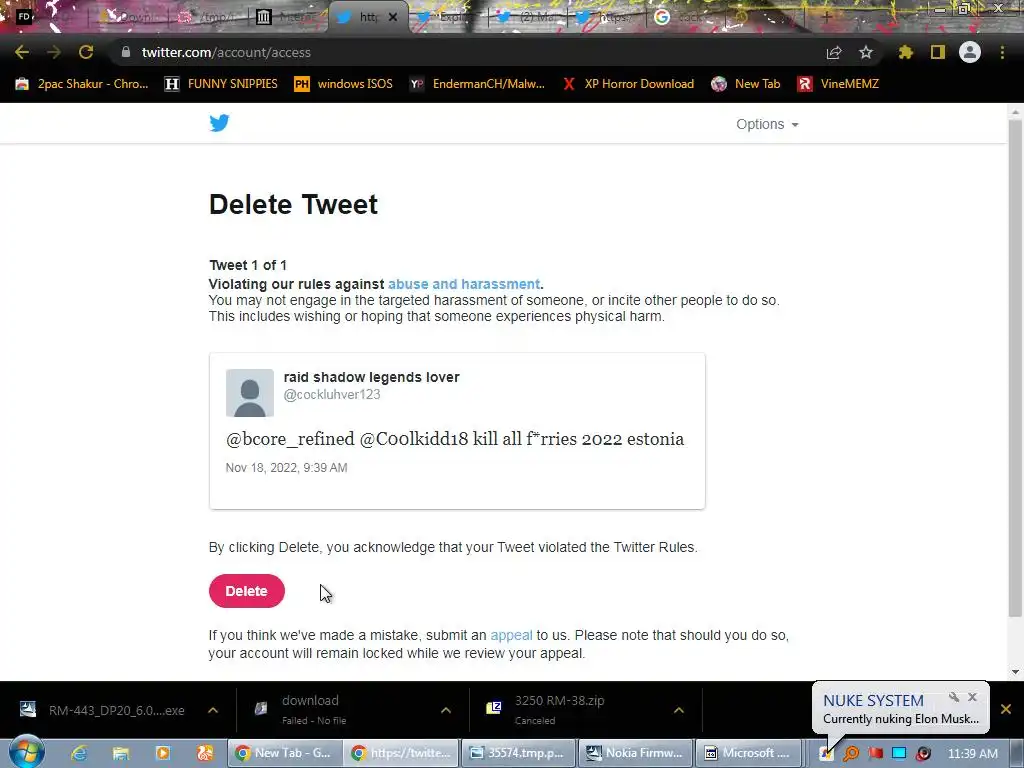Open the Chrome profile avatar
This screenshot has width=1024, height=768.
click(x=970, y=52)
